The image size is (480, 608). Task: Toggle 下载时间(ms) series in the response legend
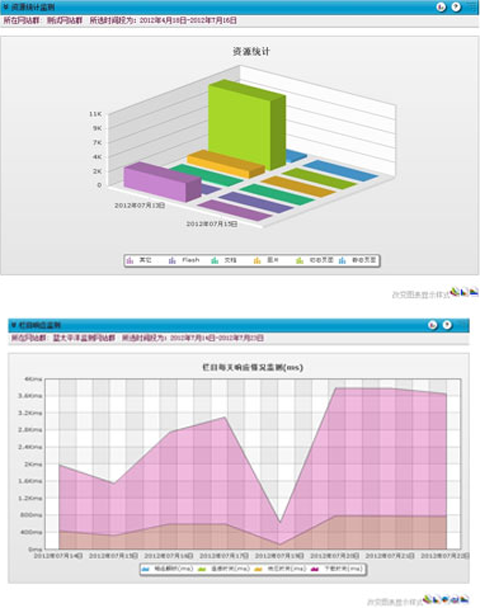tap(337, 569)
